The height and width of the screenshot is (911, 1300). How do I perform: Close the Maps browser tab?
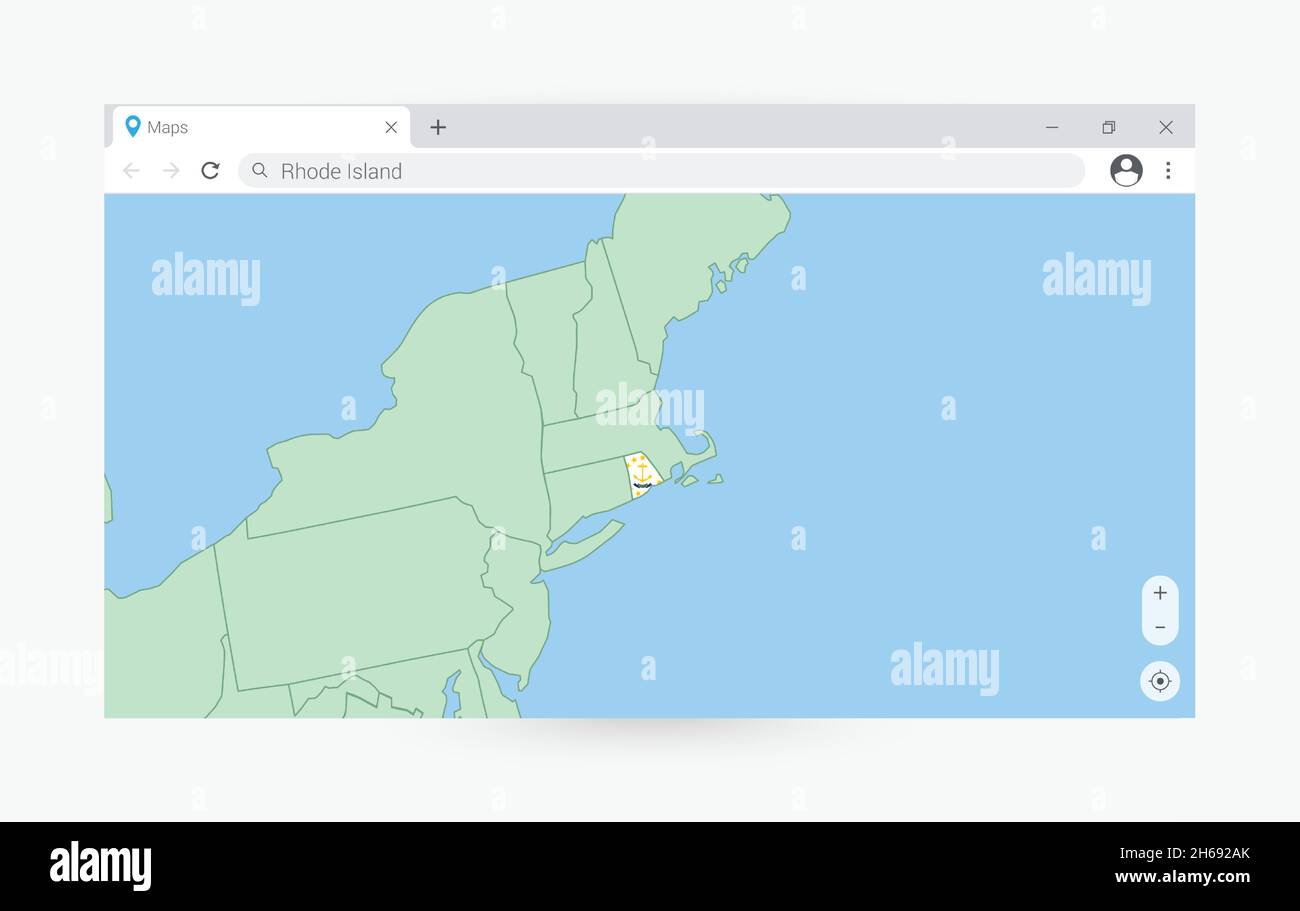391,127
